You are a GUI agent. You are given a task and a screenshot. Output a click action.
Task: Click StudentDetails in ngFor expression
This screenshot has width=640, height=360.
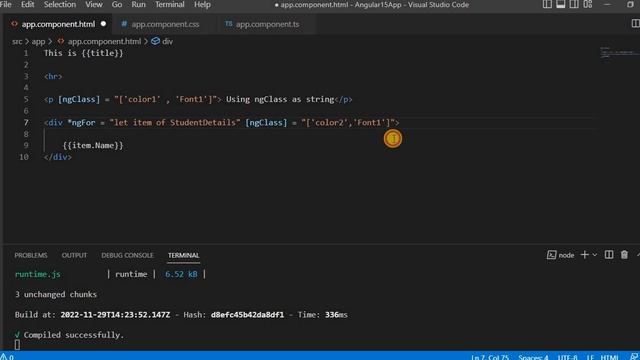[202, 122]
